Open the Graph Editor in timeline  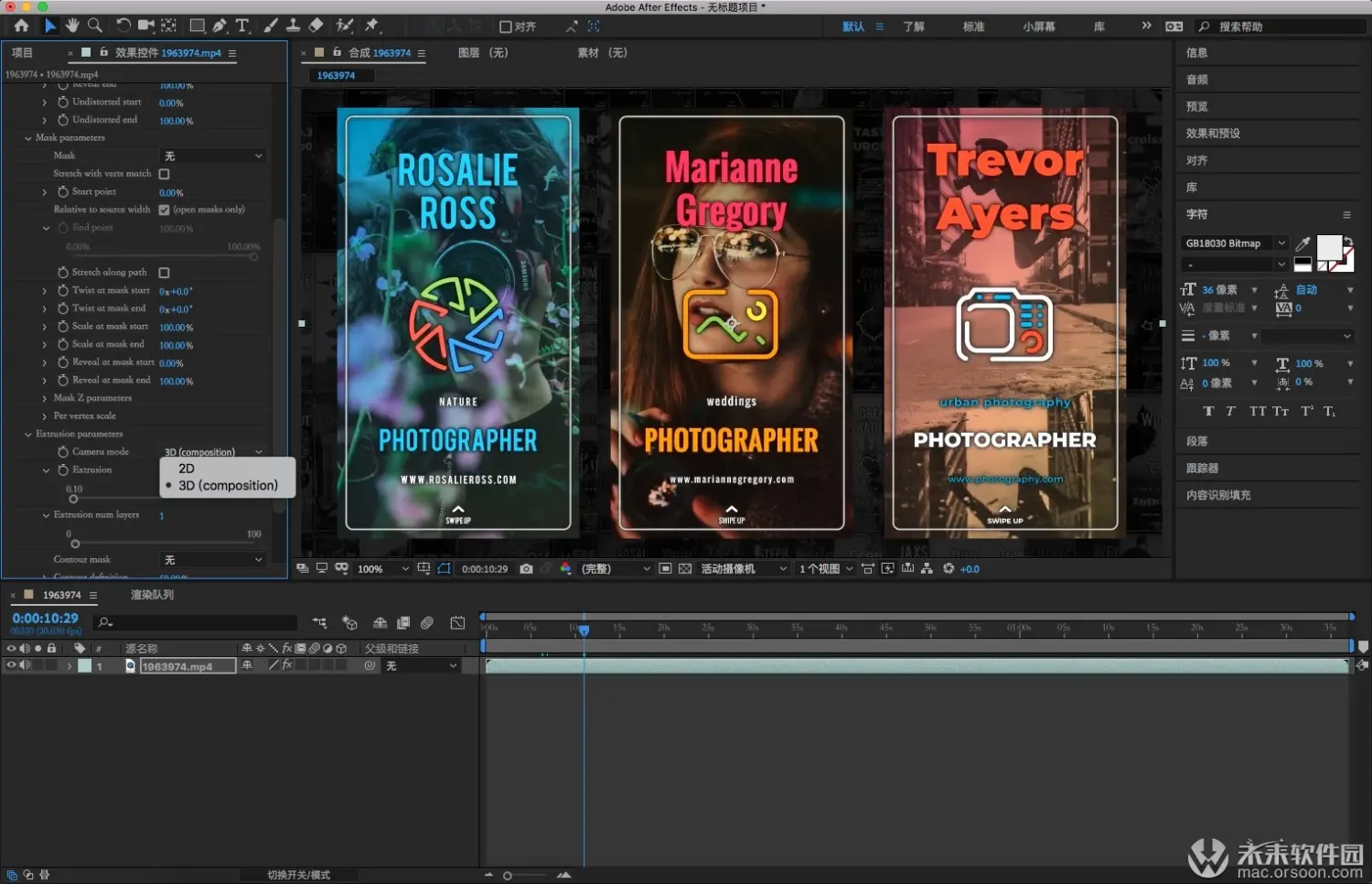click(x=457, y=623)
